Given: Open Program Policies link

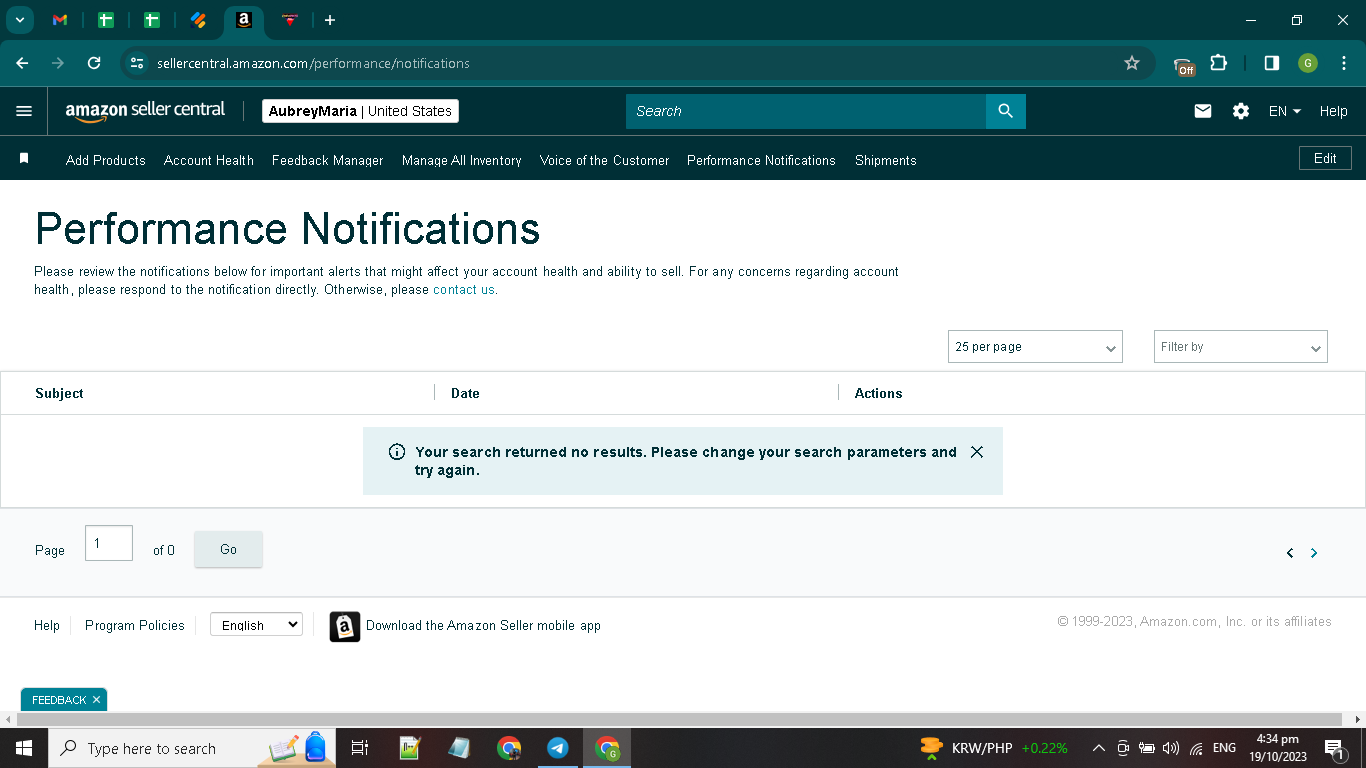Looking at the screenshot, I should (x=135, y=625).
